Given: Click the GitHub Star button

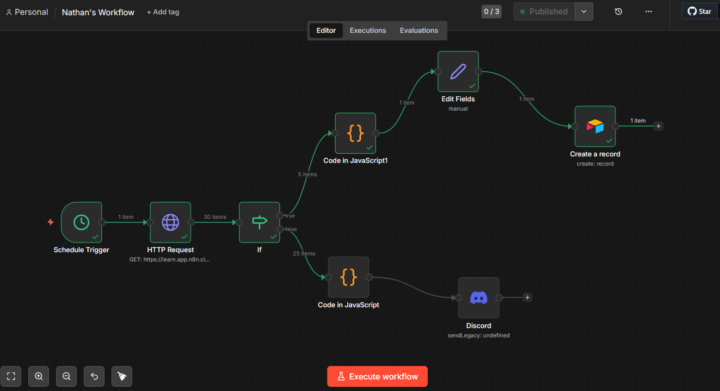Looking at the screenshot, I should coord(699,11).
